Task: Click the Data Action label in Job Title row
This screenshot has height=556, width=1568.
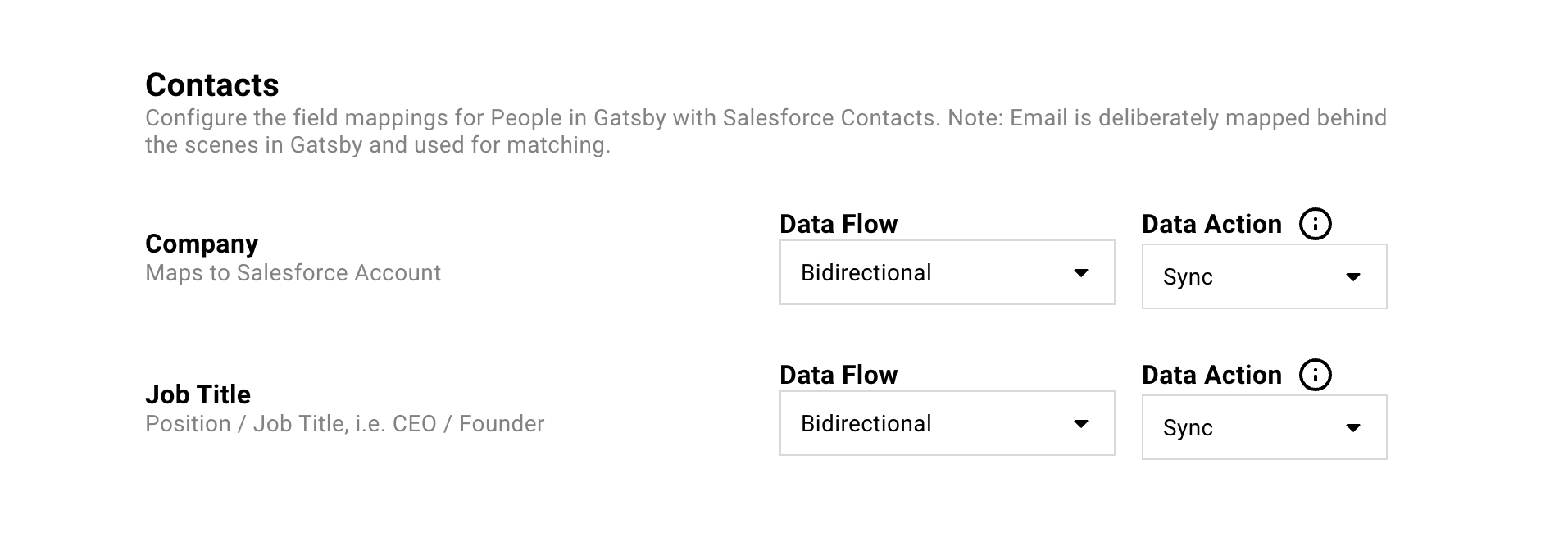Action: (1211, 375)
